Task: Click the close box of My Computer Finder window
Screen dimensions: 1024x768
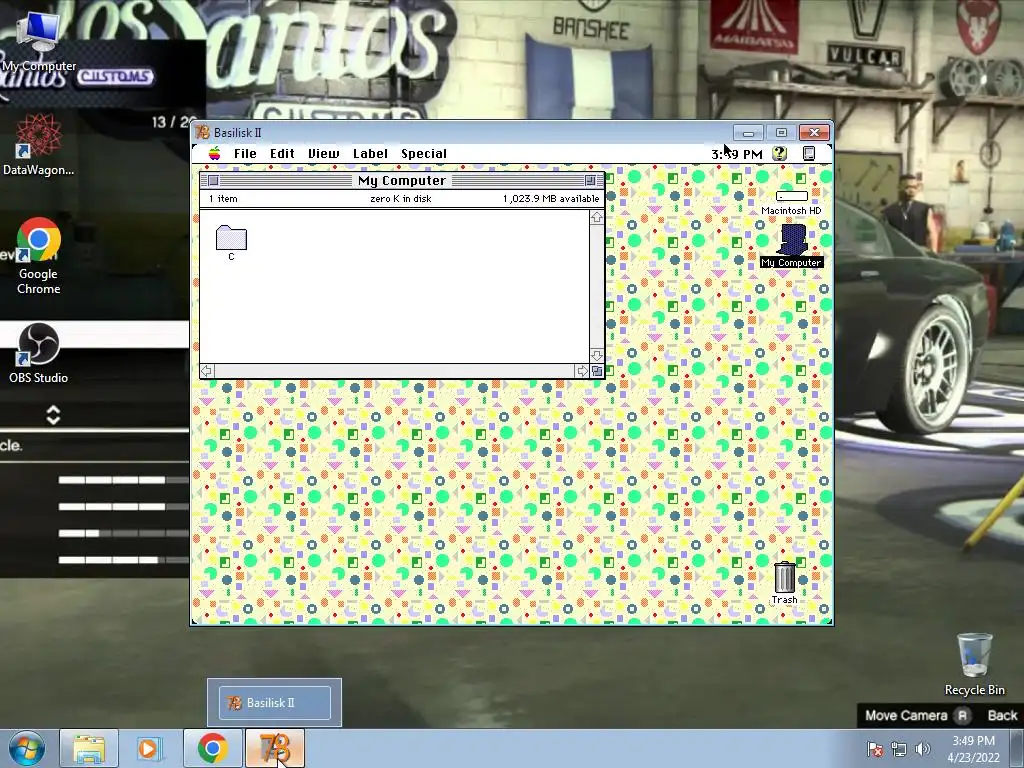Action: (x=213, y=180)
